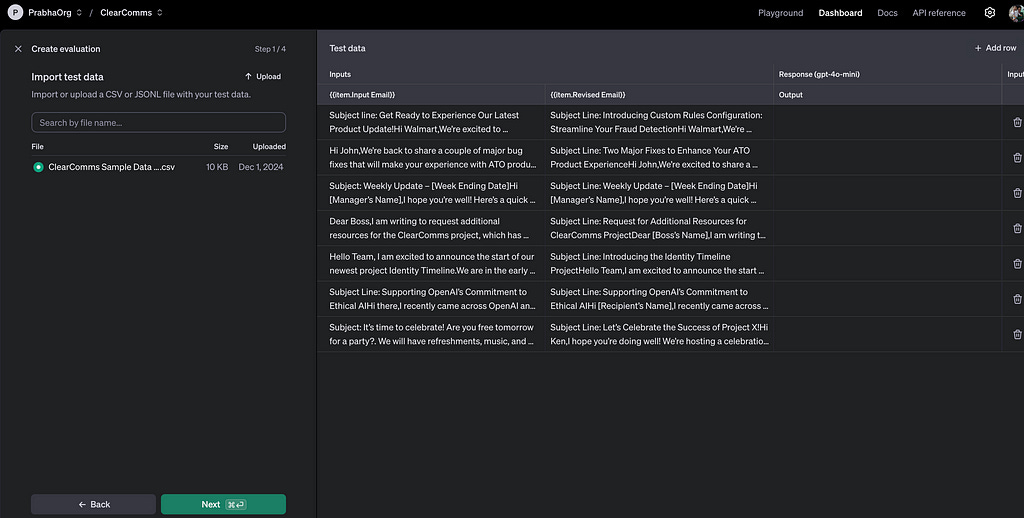Click 'Introducing the Identity Timeline' revised cell
The height and width of the screenshot is (518, 1024).
point(660,263)
